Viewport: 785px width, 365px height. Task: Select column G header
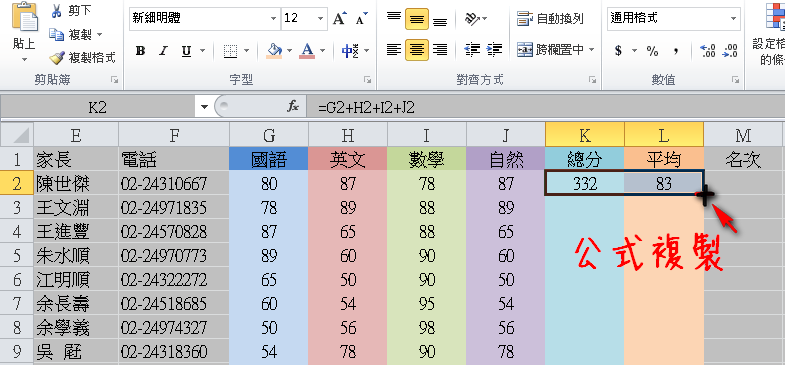(269, 135)
